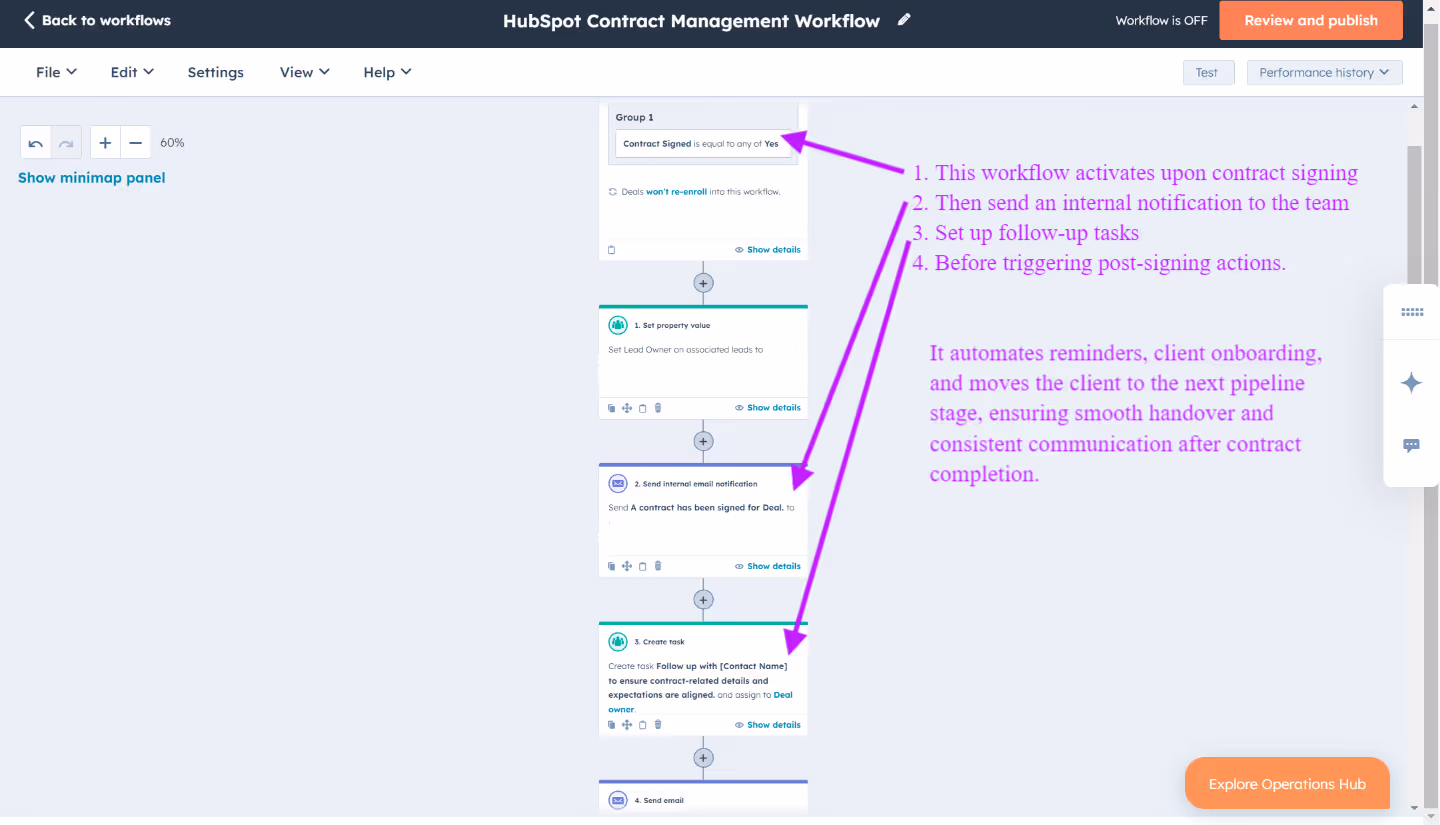Click the zoom in plus button

[105, 141]
